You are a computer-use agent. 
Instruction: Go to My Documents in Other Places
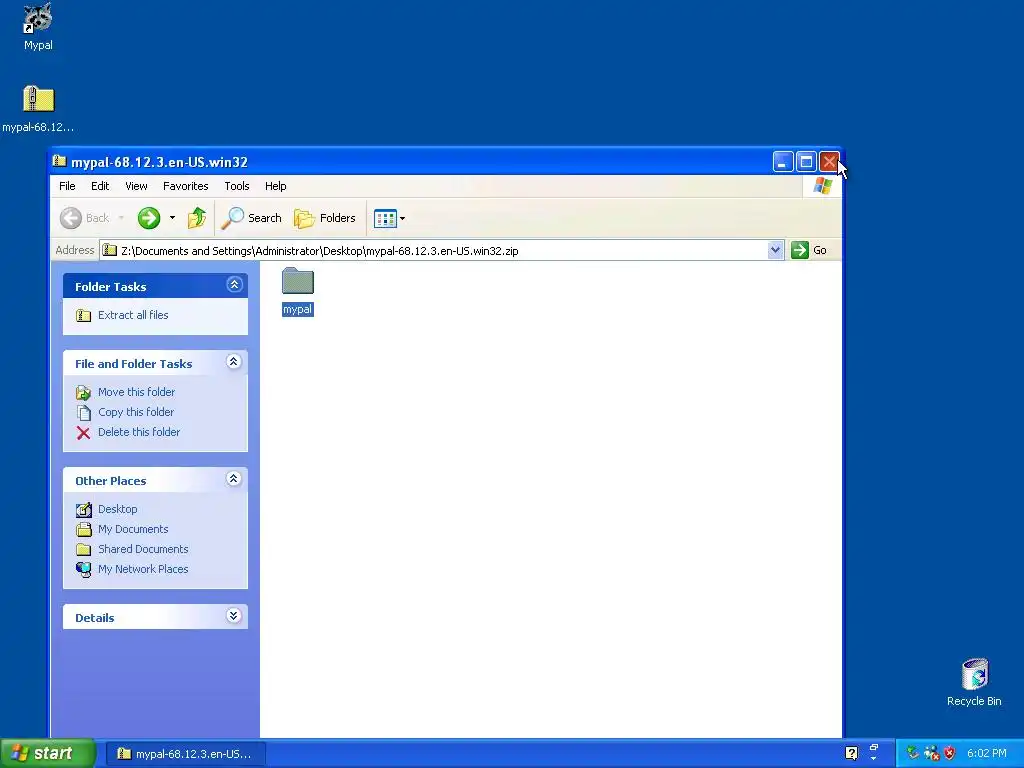133,529
